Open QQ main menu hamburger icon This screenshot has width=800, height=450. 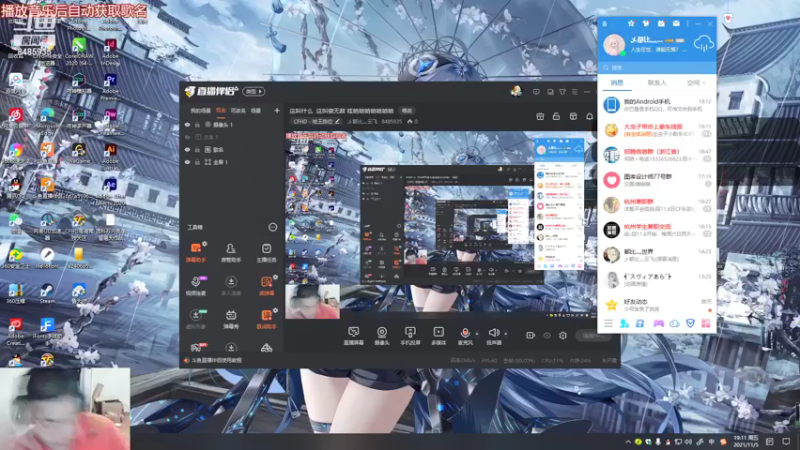pyautogui.click(x=608, y=323)
